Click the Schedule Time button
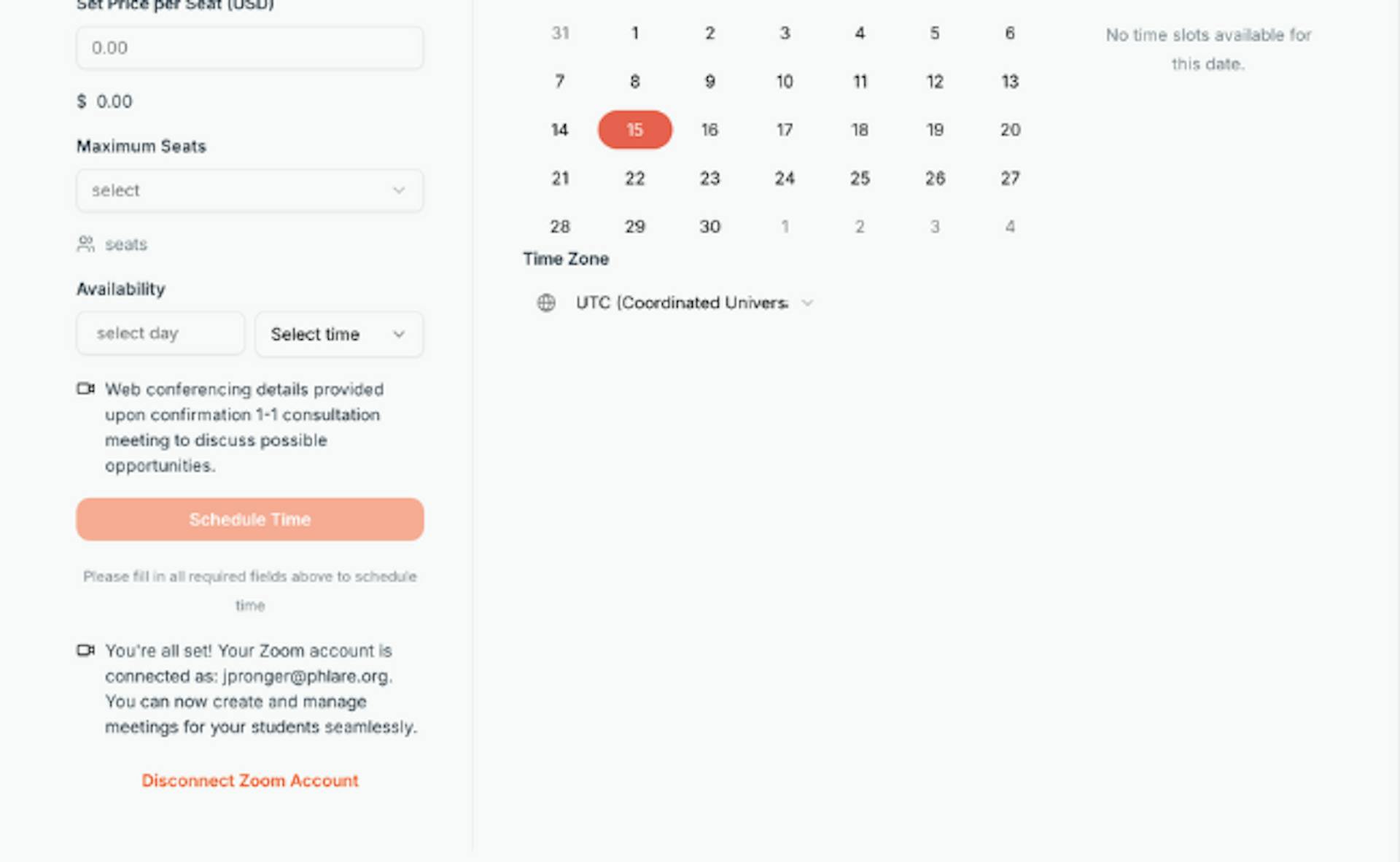 pos(249,519)
